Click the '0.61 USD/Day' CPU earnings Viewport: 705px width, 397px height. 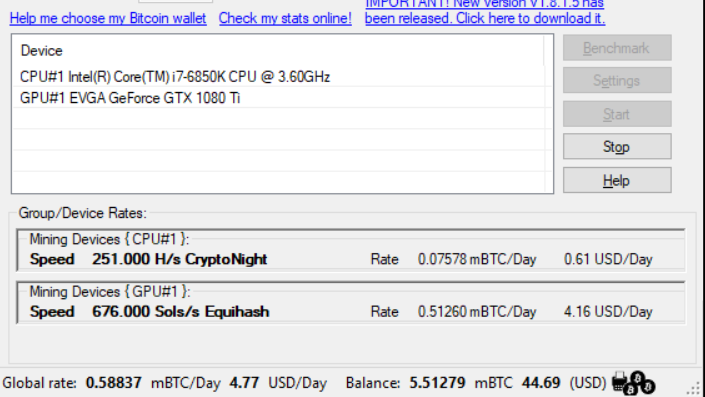[x=608, y=259]
